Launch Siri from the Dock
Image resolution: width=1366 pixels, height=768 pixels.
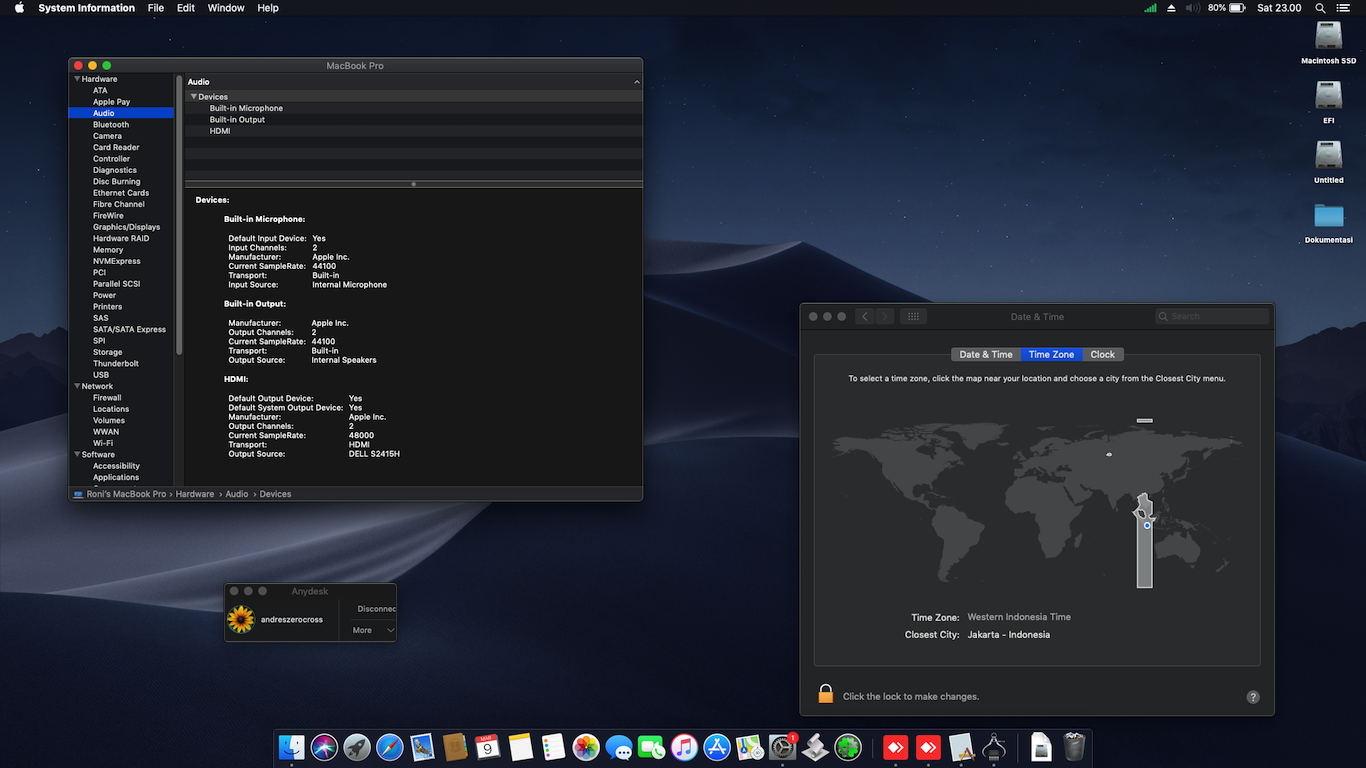pos(324,747)
